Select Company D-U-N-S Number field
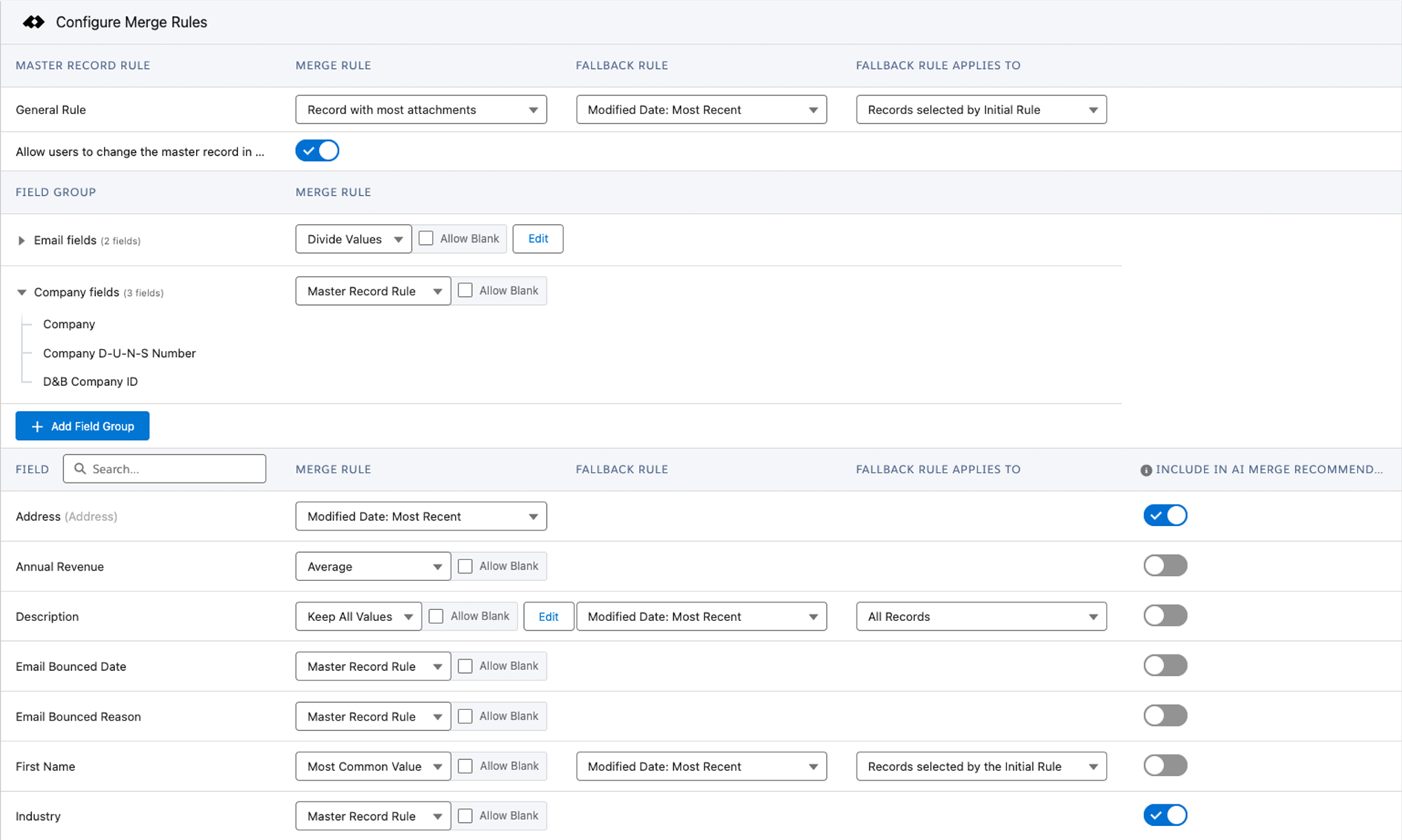This screenshot has width=1402, height=840. tap(119, 353)
